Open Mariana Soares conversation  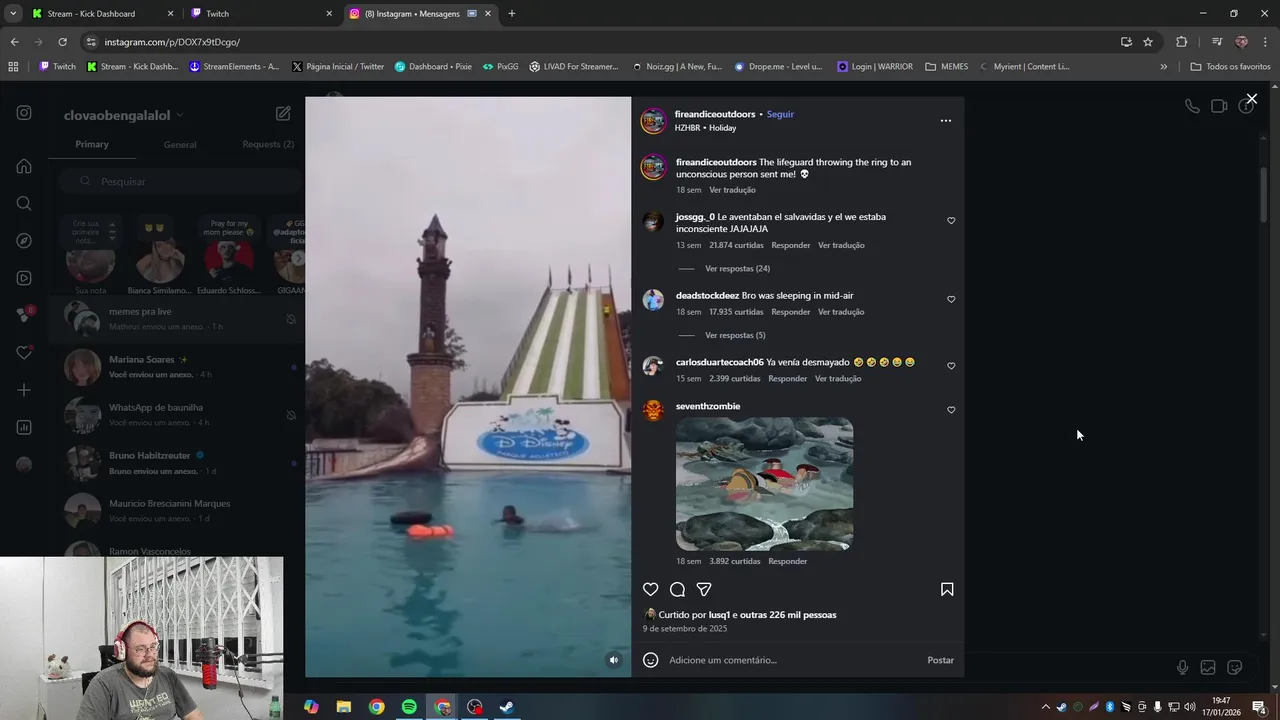[x=176, y=367]
